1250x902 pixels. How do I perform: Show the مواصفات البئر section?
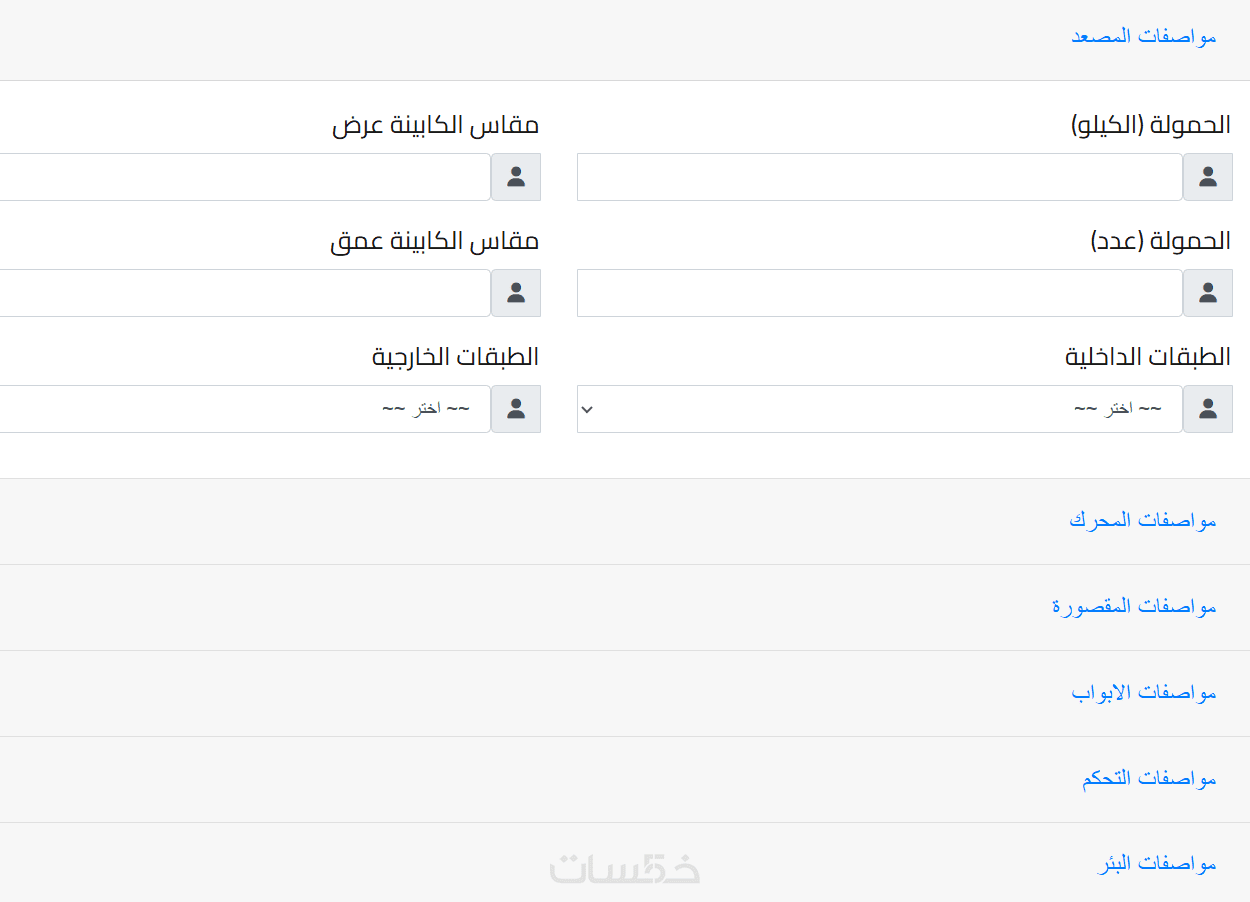pyautogui.click(x=1156, y=864)
